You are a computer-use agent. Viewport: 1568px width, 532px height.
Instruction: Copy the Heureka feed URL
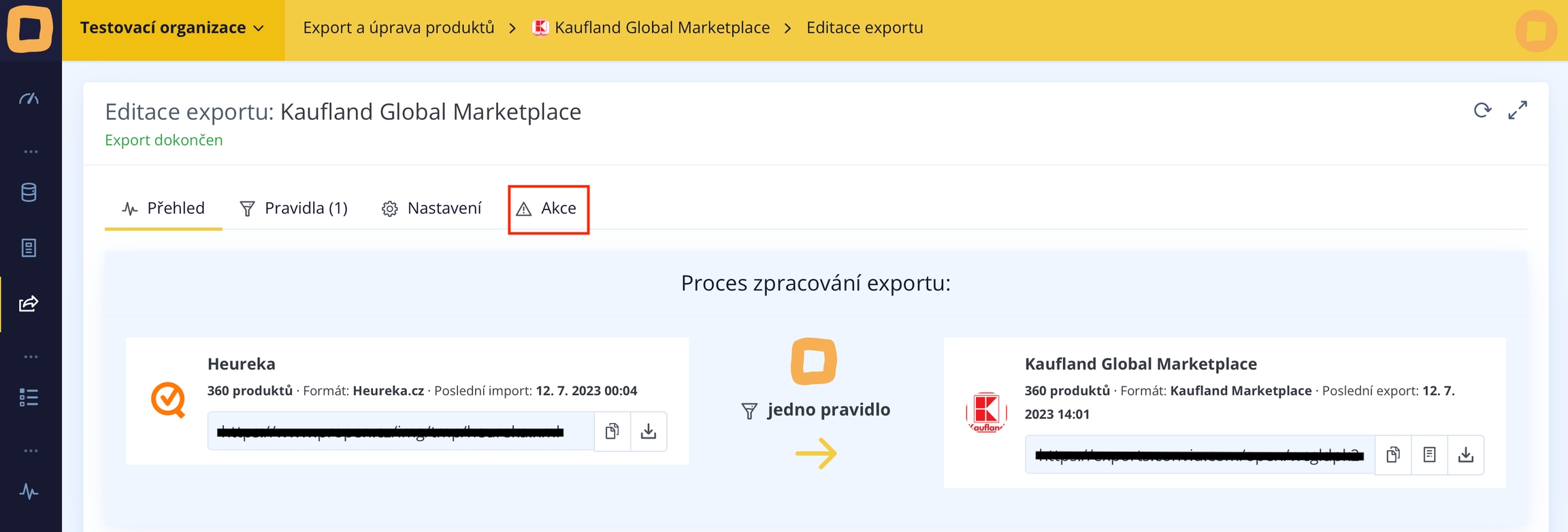[612, 431]
